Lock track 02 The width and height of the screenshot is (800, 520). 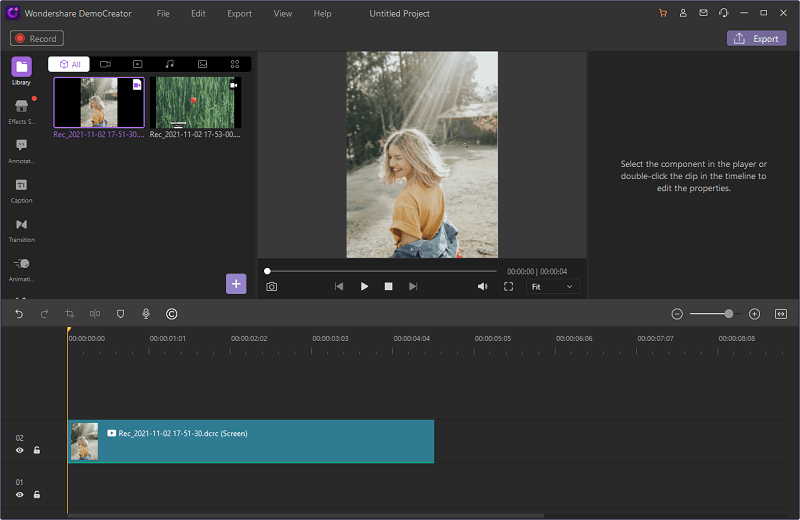[x=37, y=450]
